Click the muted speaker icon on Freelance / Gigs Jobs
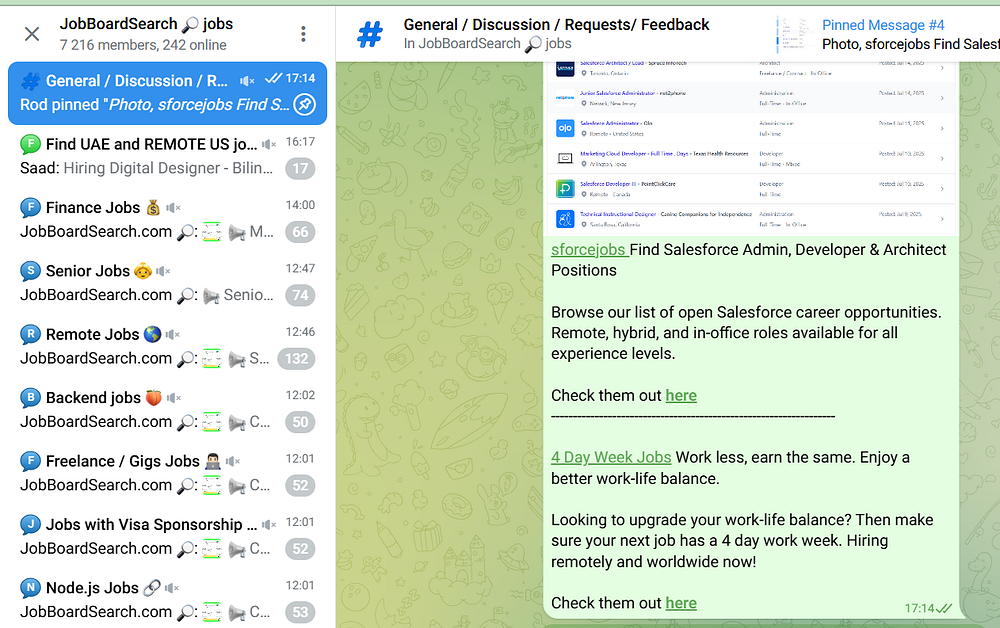Viewport: 1000px width, 628px height. click(x=233, y=461)
